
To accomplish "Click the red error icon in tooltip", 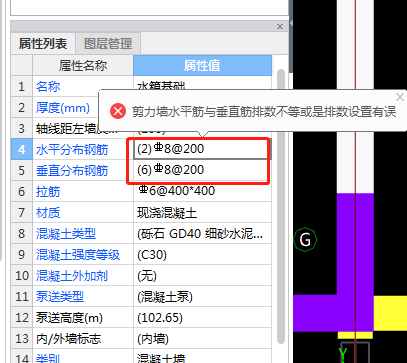I will (x=118, y=111).
